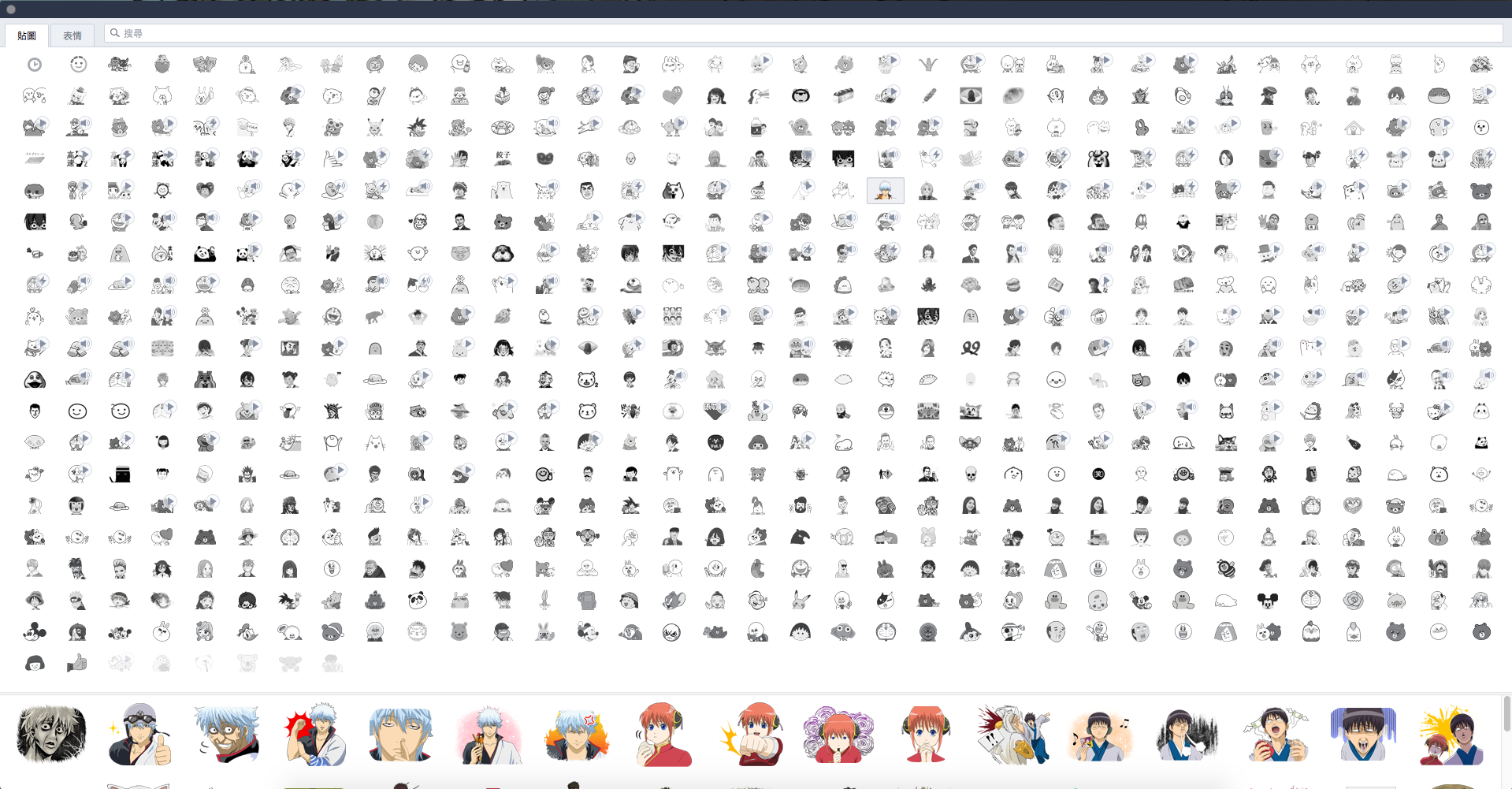Switch to the 表情 tab

(x=72, y=35)
